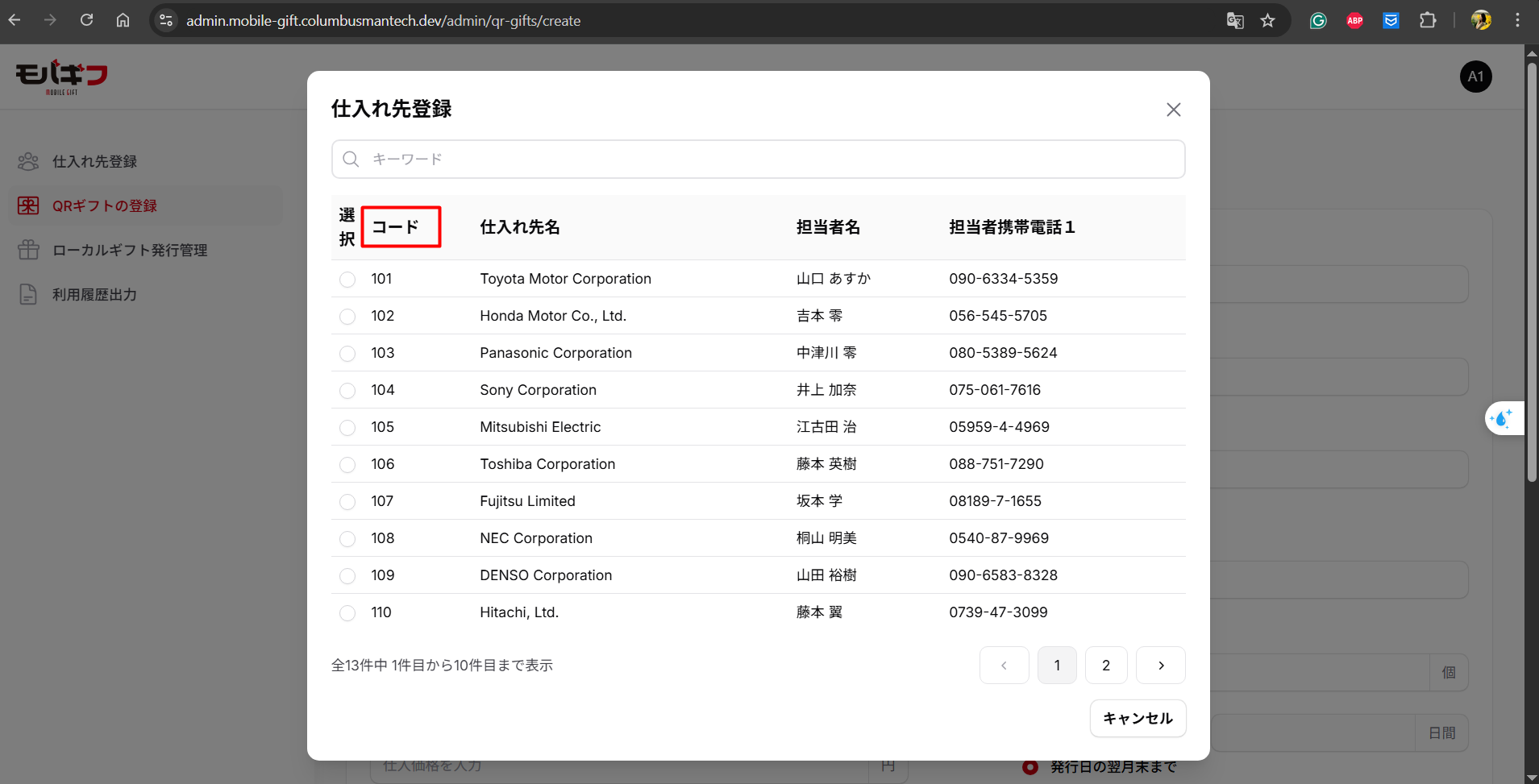Bookmark this page with the star icon
Viewport: 1539px width, 784px height.
coord(1268,21)
